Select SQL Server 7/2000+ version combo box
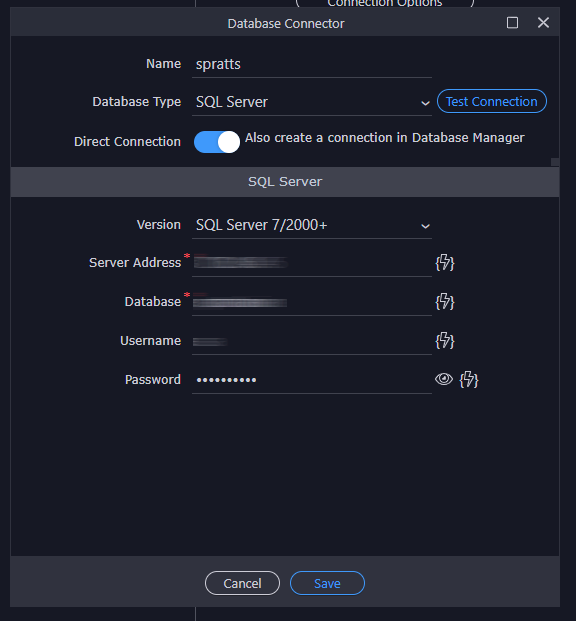Viewport: 576px width, 621px height. coord(312,225)
